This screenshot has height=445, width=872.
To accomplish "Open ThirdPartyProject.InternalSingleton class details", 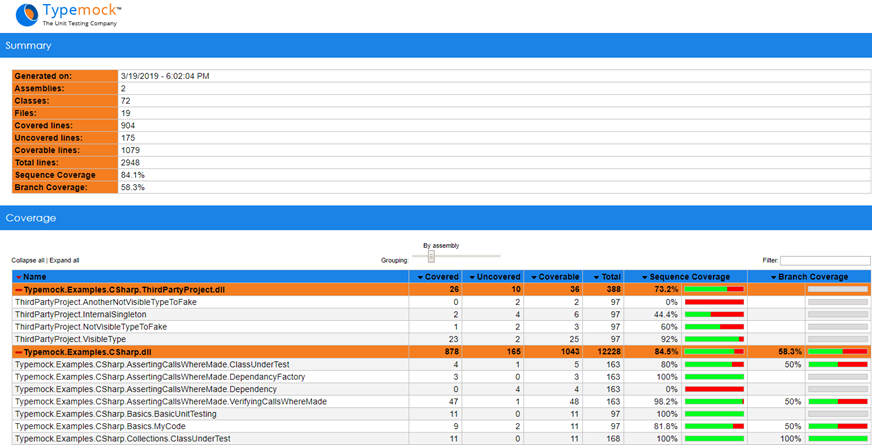I will pos(80,314).
